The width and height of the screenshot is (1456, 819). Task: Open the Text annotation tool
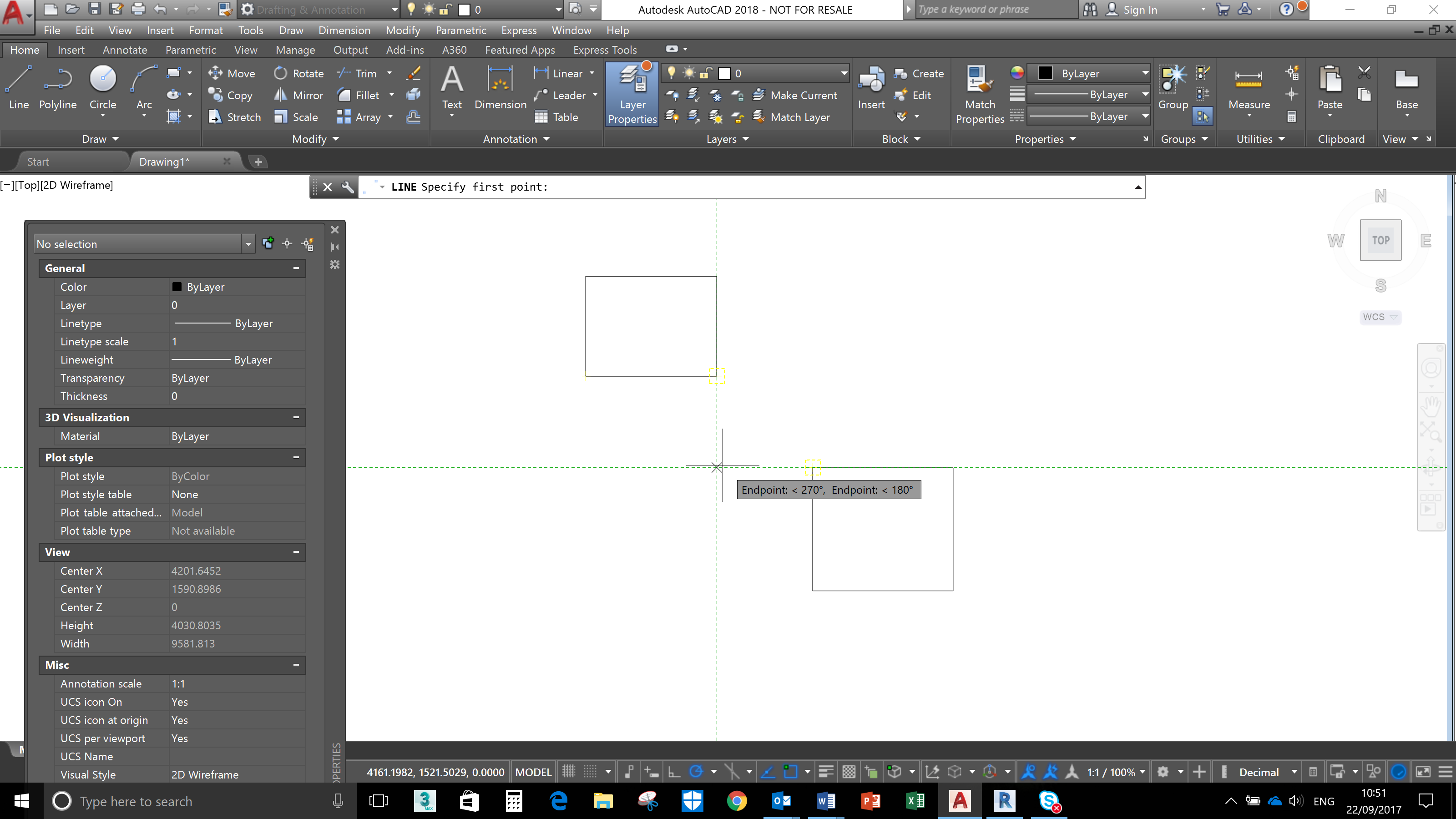pos(452,88)
